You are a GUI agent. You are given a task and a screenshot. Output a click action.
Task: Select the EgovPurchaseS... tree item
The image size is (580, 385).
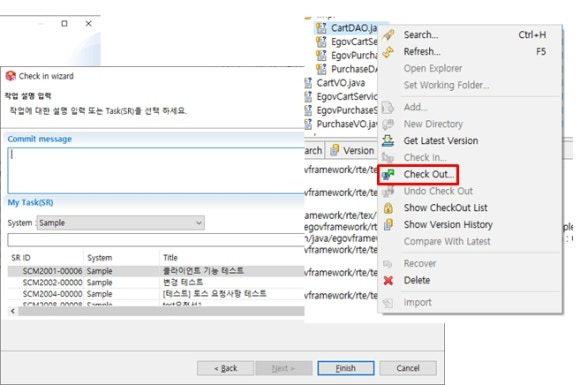(x=341, y=110)
